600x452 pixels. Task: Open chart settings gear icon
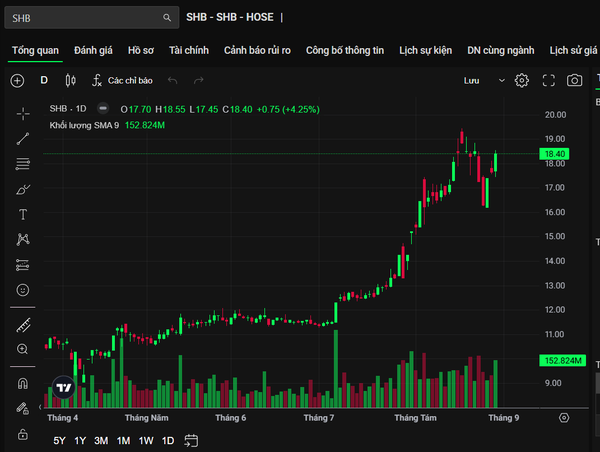pos(522,80)
